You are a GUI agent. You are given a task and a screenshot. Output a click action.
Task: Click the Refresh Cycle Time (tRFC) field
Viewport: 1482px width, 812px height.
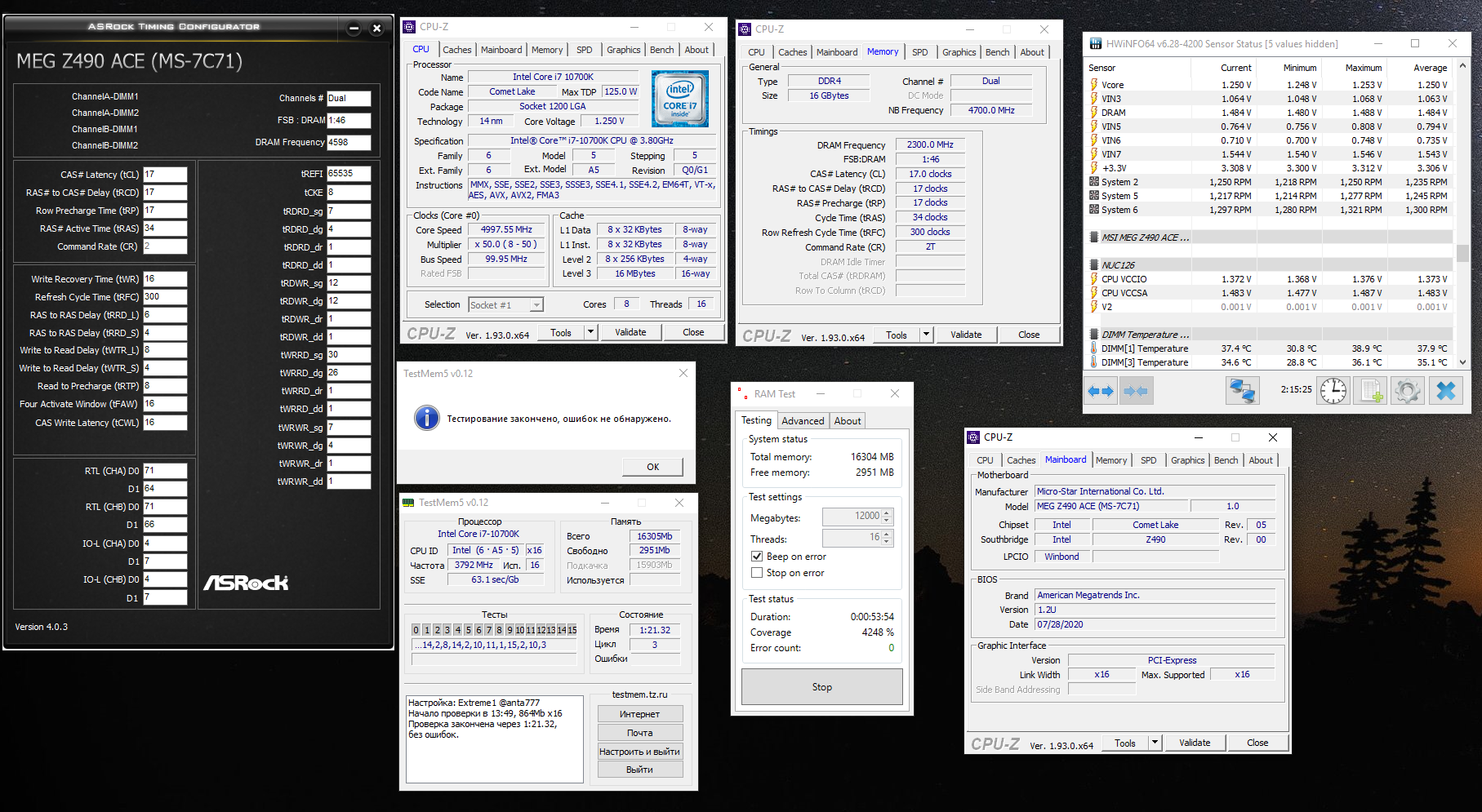tap(165, 297)
